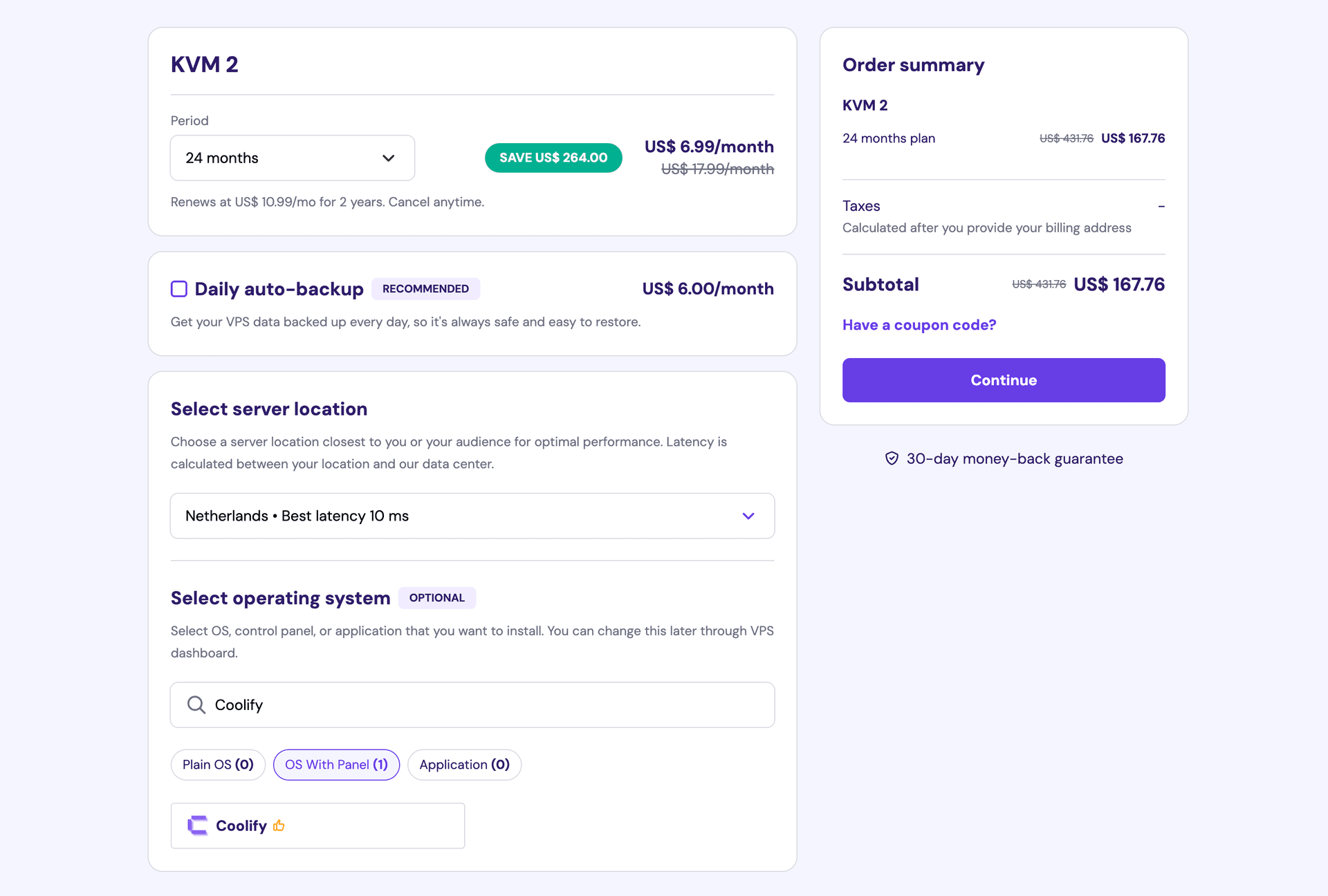Click the crossed-out US$ 17.99/month price

[718, 168]
